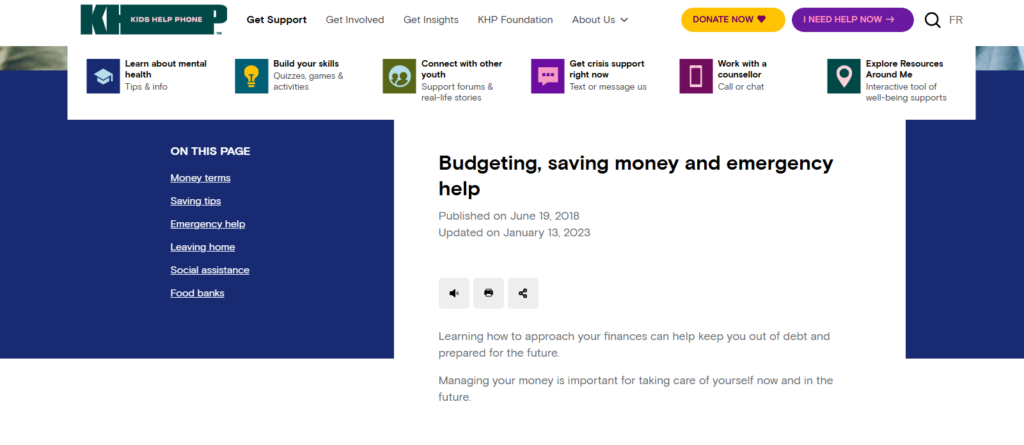Open Work with a counsellor title link
The height and width of the screenshot is (445, 1024).
pos(742,69)
